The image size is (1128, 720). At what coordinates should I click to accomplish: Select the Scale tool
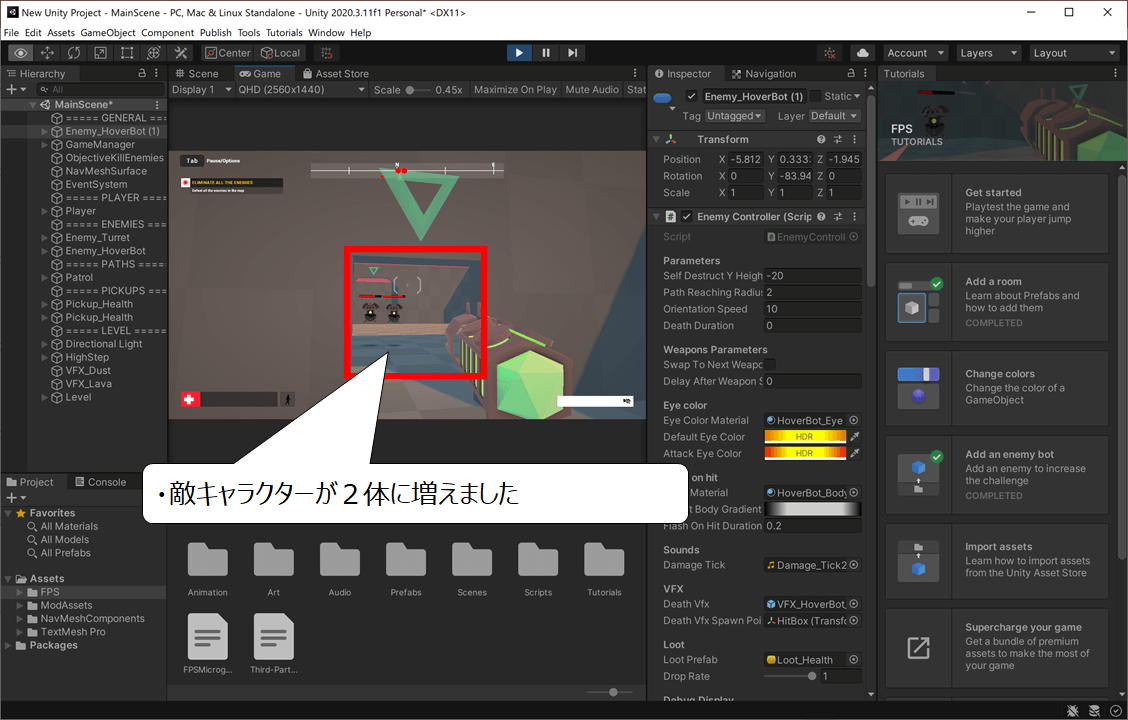pos(100,53)
